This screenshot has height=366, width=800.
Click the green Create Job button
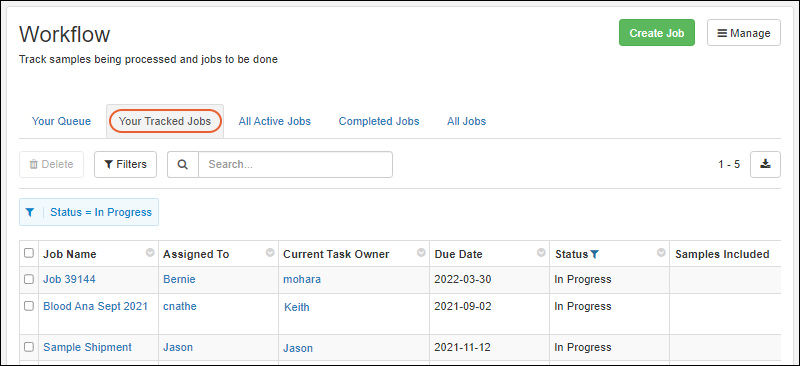[x=657, y=33]
